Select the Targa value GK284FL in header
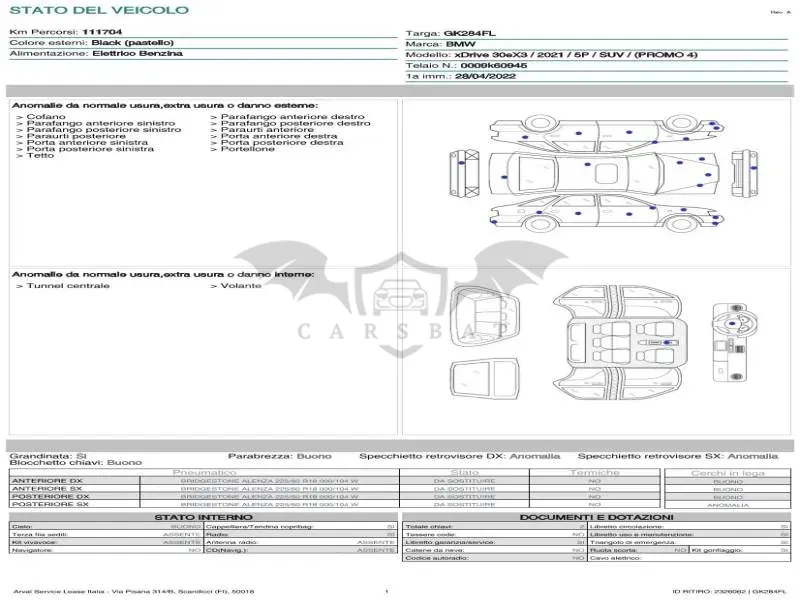Viewport: 800px width, 600px height. [x=469, y=34]
